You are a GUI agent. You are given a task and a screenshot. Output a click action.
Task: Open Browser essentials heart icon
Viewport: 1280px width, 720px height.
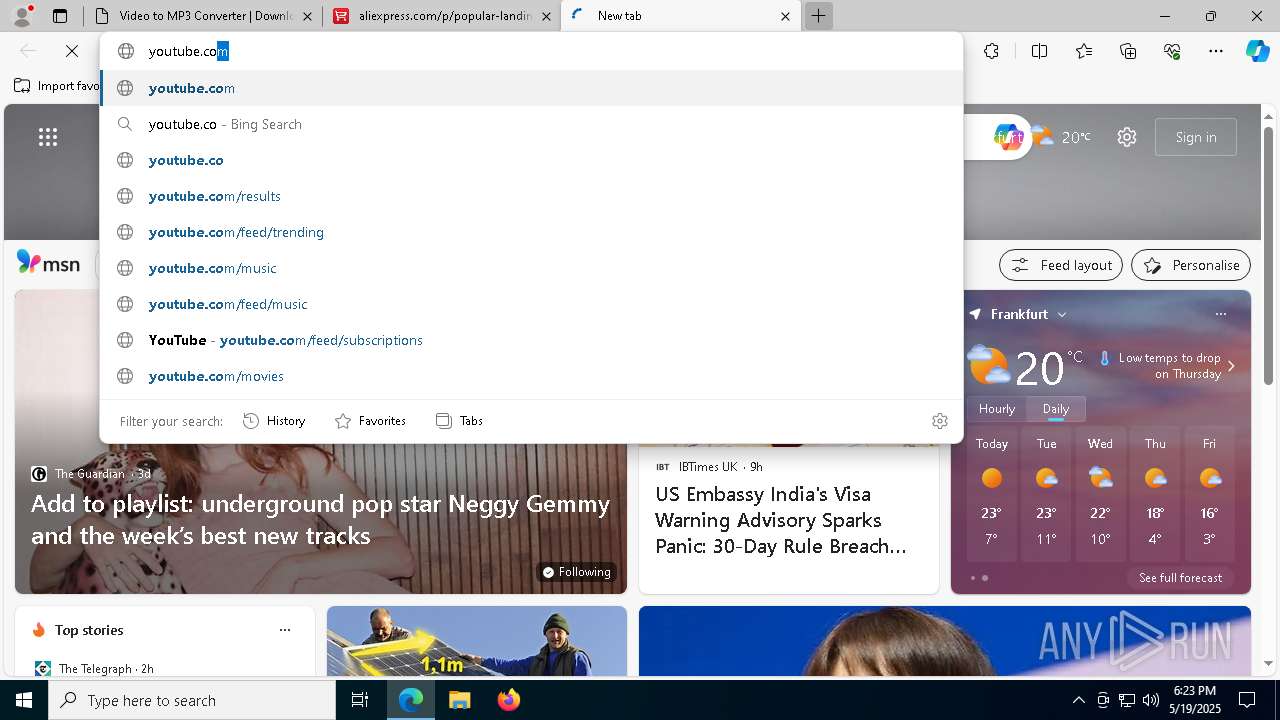click(1172, 51)
